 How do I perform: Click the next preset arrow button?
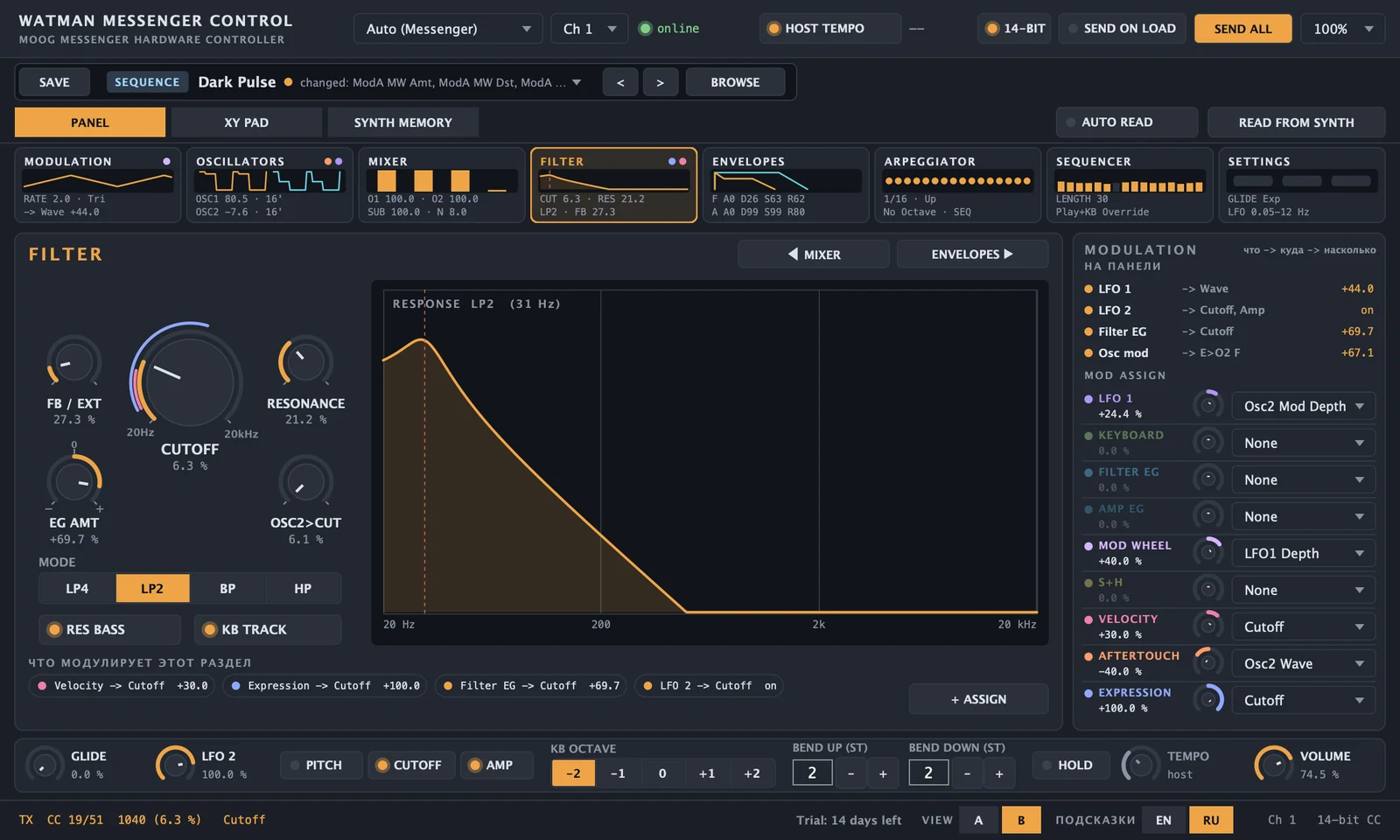click(661, 82)
